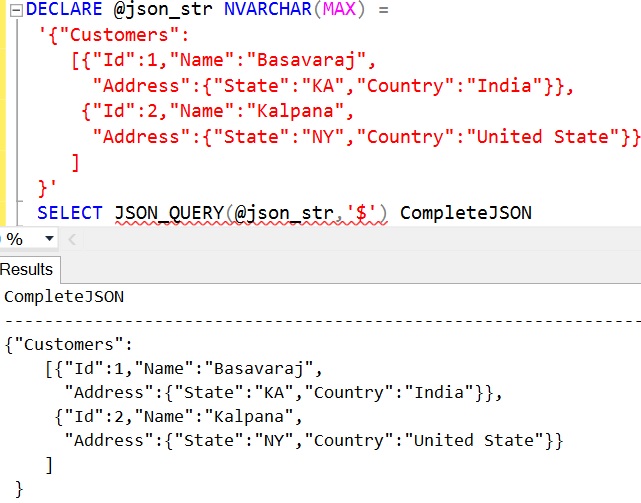This screenshot has height=503, width=641.
Task: Place cursor on the DECLARE keyword
Action: [64, 9]
